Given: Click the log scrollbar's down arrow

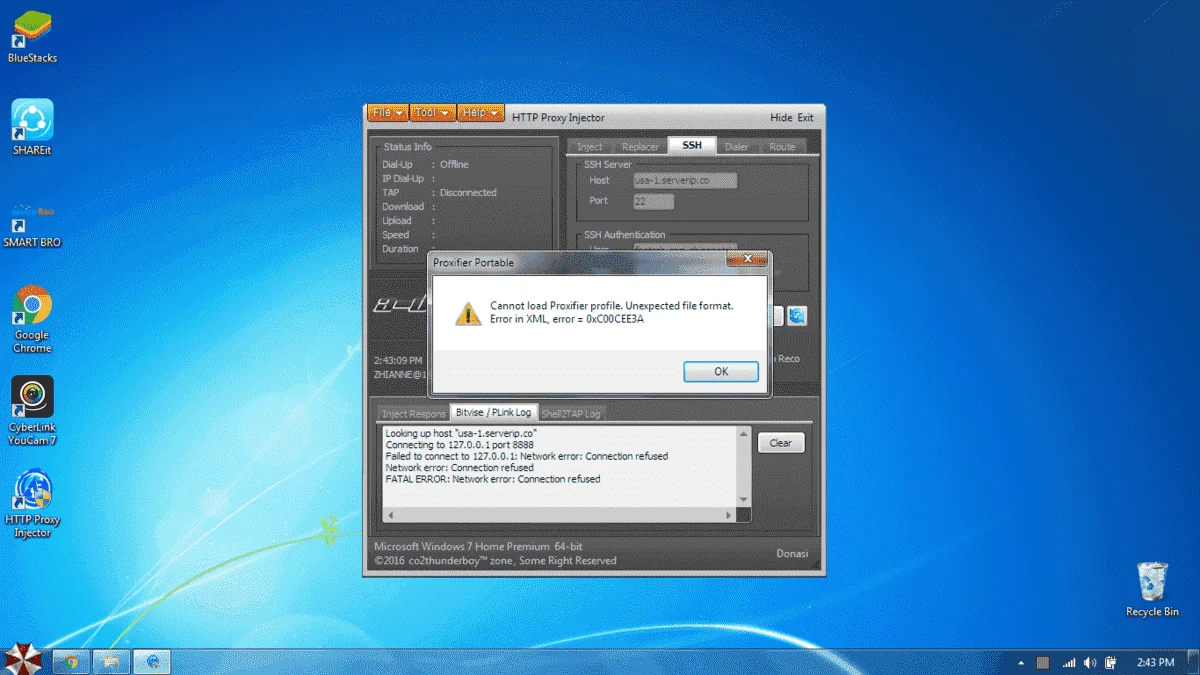Looking at the screenshot, I should pyautogui.click(x=743, y=499).
